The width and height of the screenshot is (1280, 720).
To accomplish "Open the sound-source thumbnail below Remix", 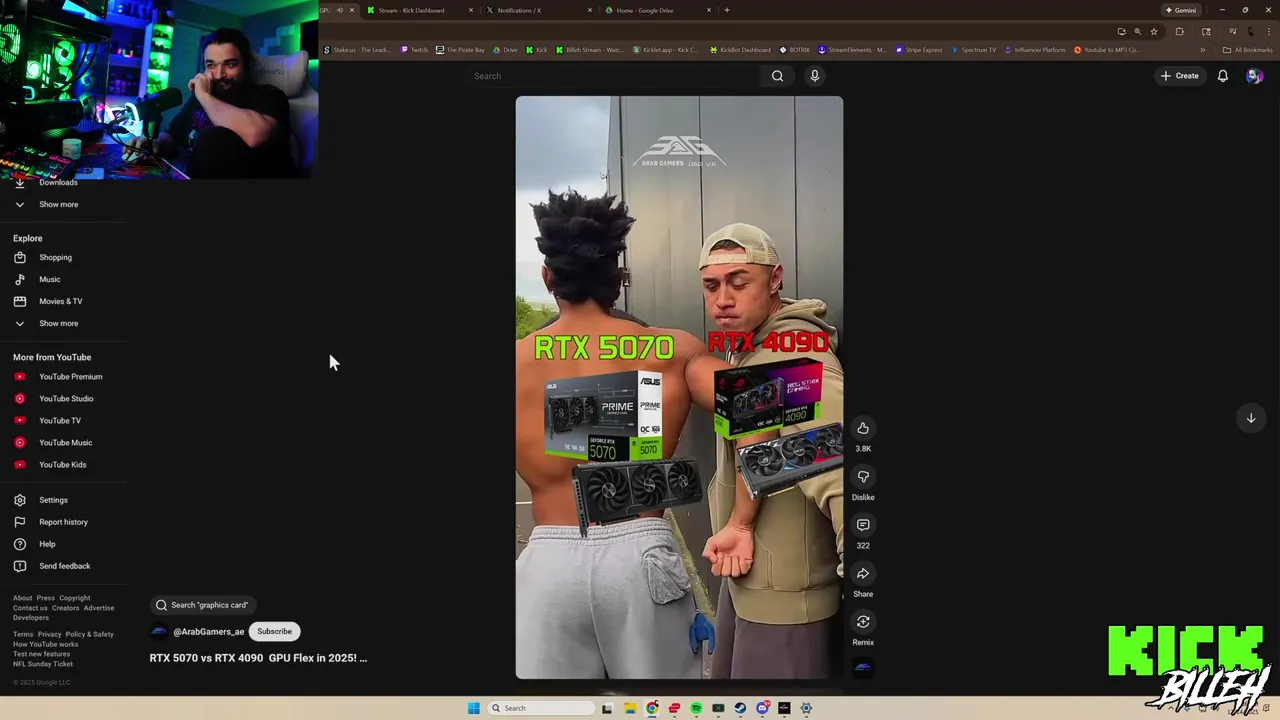I will click(x=863, y=667).
